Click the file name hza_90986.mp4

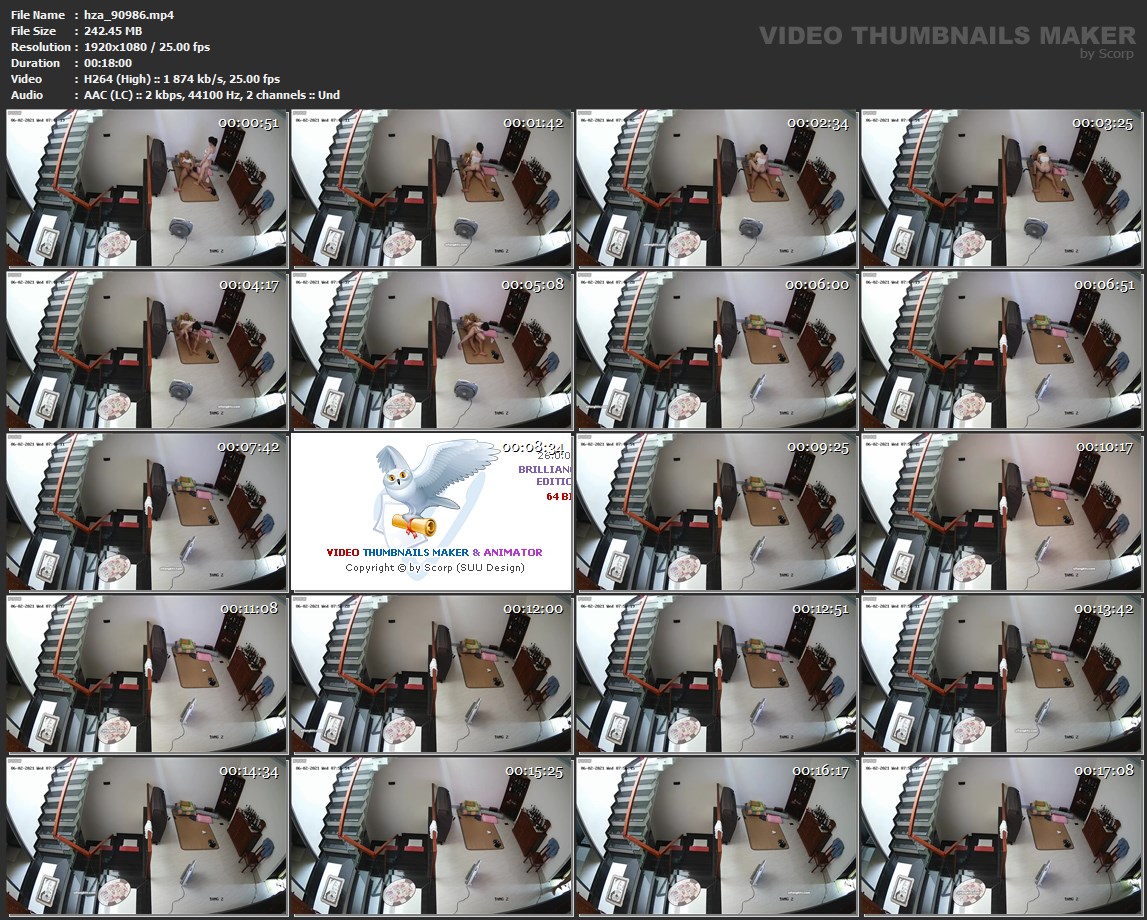point(129,15)
